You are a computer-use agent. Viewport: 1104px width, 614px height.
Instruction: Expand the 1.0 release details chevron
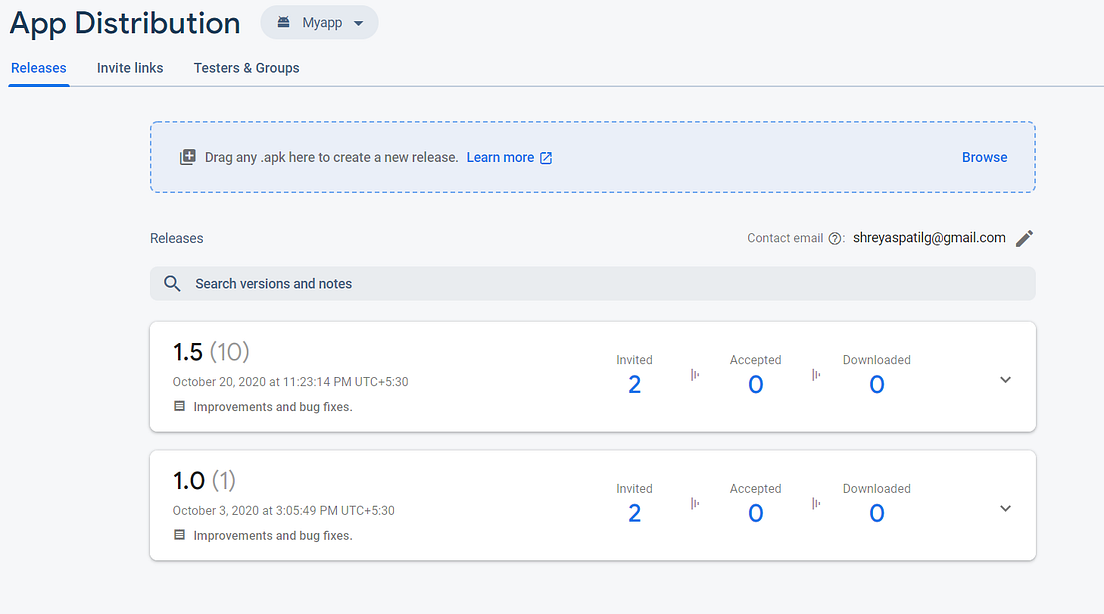pos(1005,508)
